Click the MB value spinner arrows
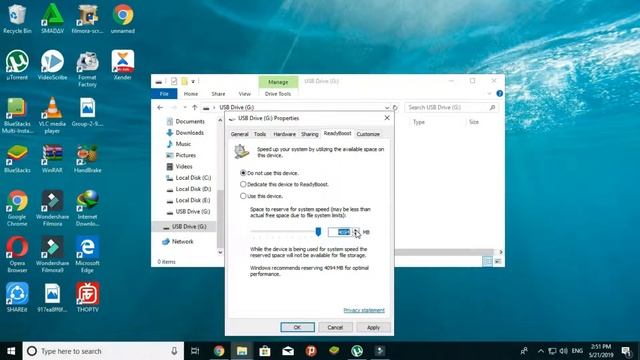 point(356,232)
